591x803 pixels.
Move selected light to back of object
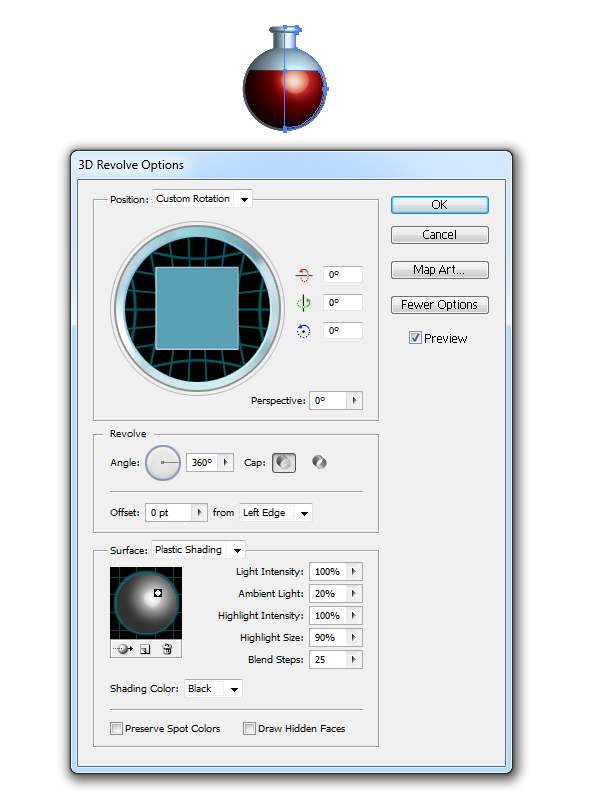[x=123, y=649]
